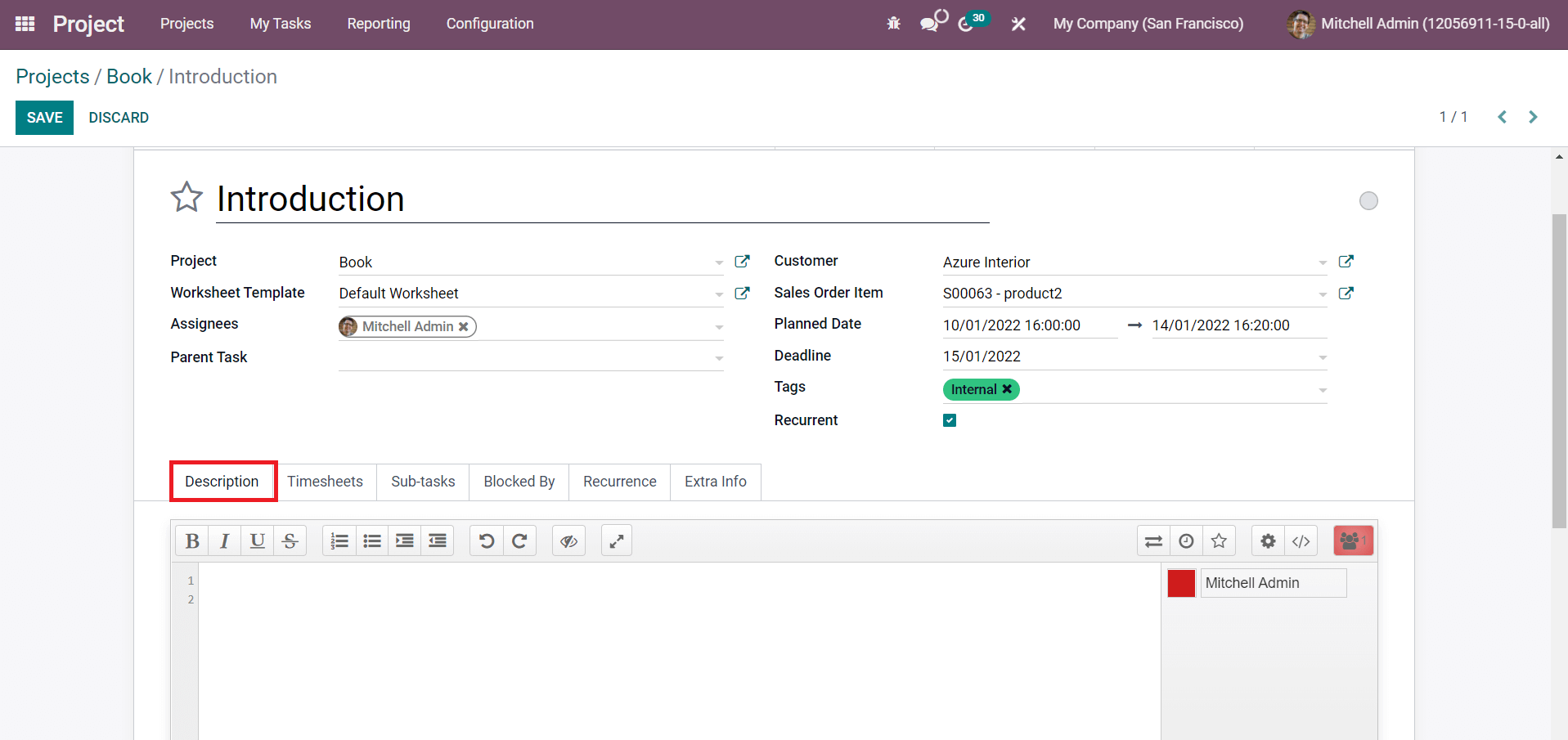The image size is (1568, 740).
Task: Open My Tasks menu
Action: (281, 24)
